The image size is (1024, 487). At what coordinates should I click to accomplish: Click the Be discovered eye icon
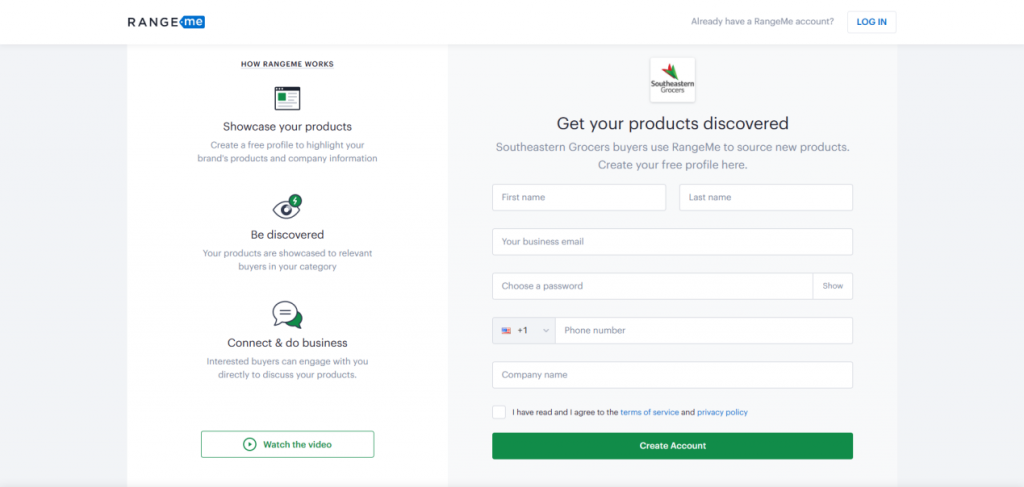pos(287,207)
